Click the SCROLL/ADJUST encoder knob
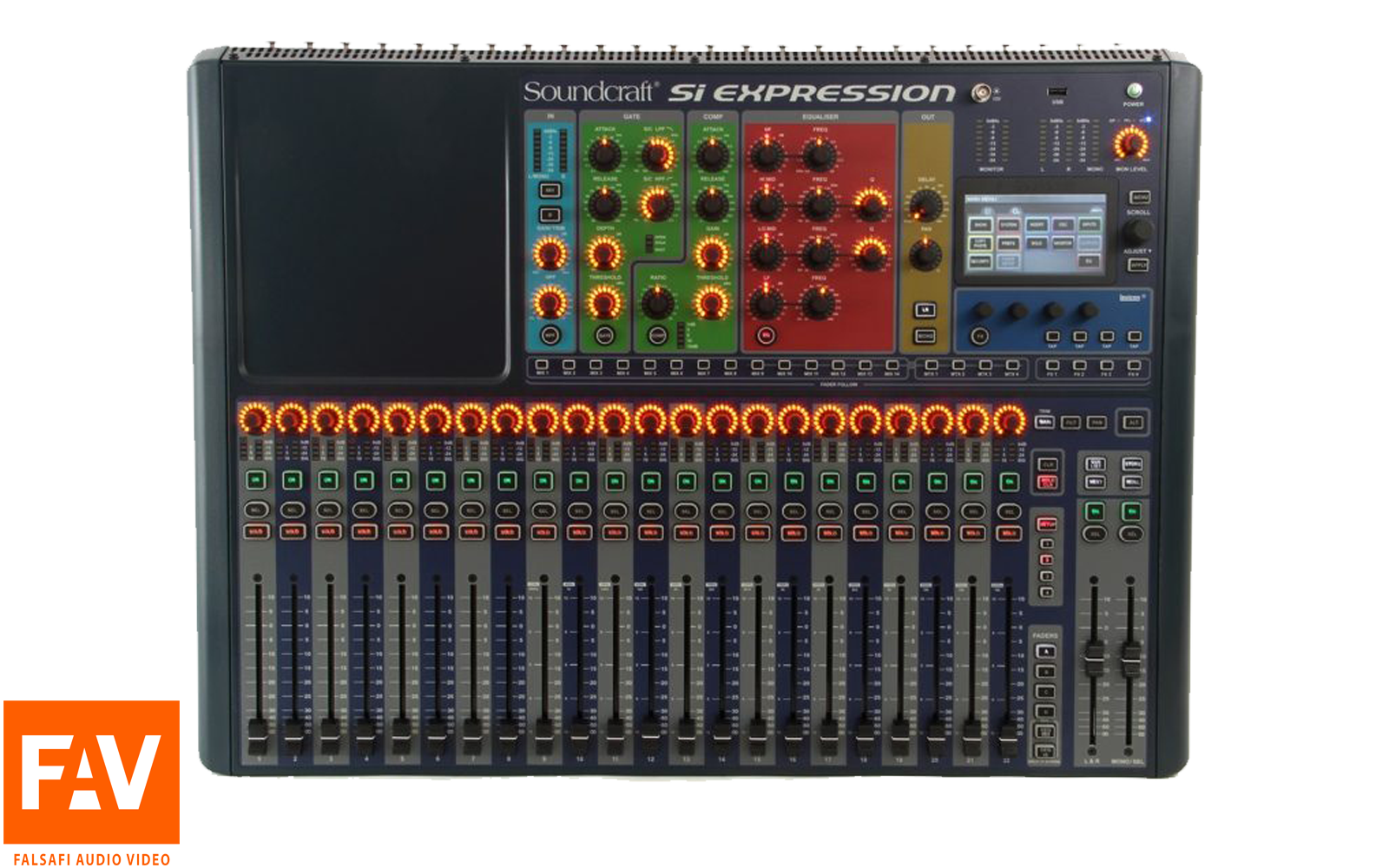This screenshot has height=868, width=1389. click(1136, 231)
